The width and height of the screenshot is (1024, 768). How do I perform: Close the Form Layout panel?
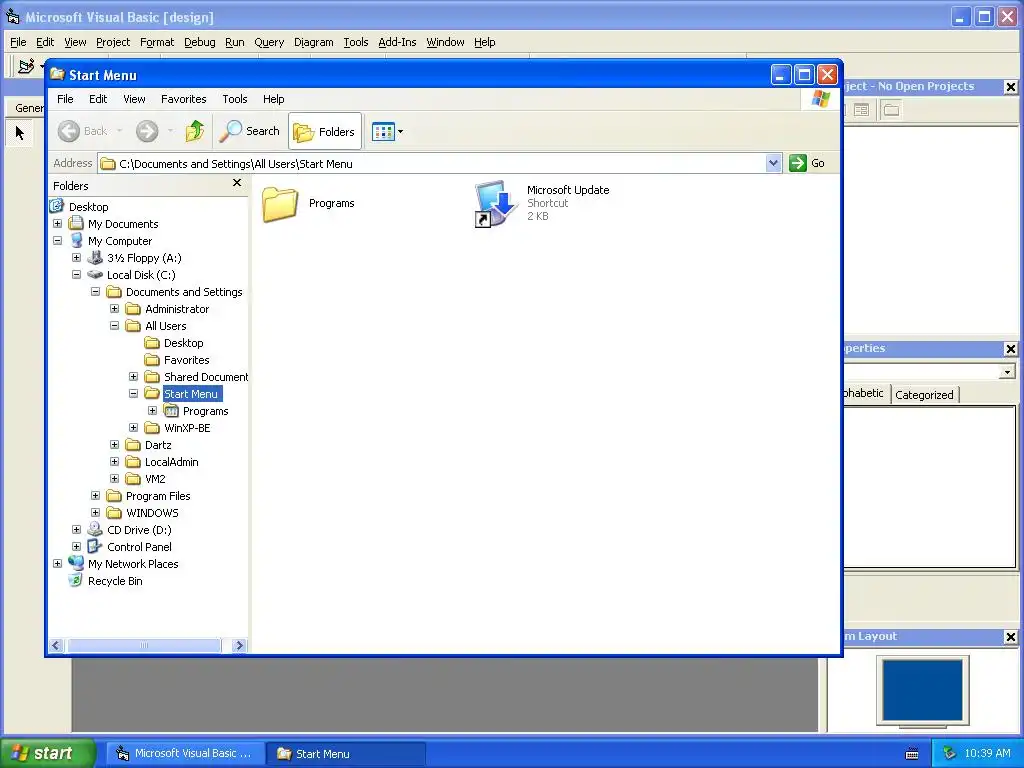1010,637
